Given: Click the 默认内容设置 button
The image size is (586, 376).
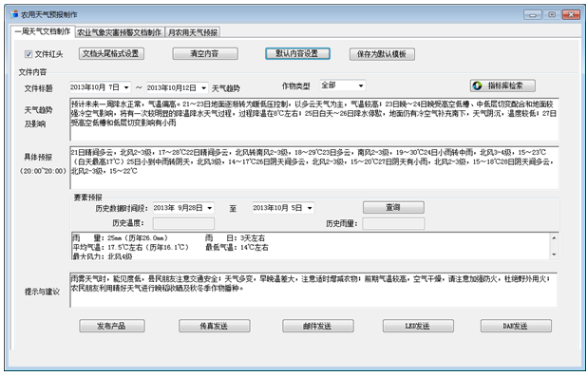Looking at the screenshot, I should click(297, 53).
